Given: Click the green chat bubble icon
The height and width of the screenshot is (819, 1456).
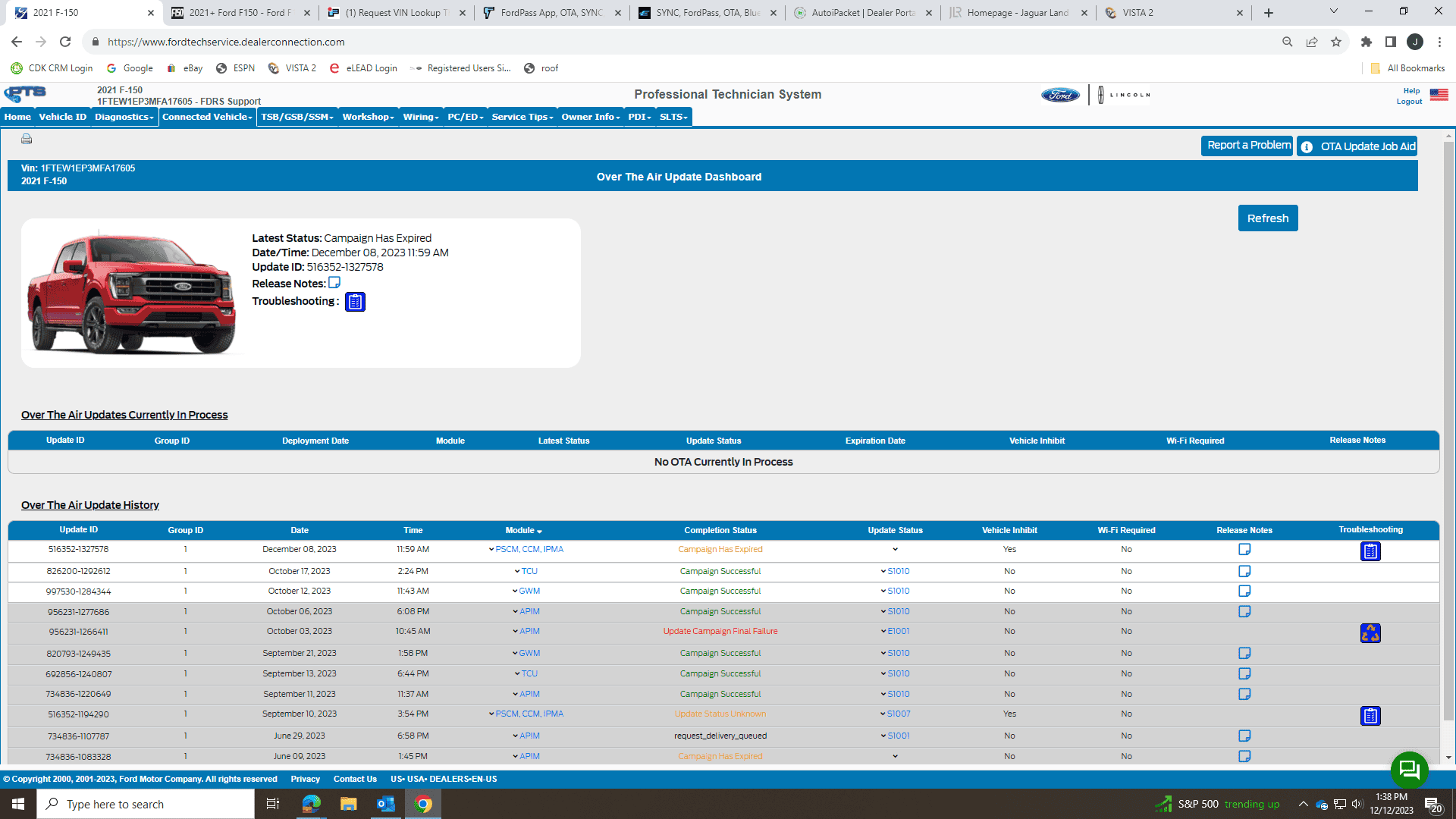Looking at the screenshot, I should click(x=1409, y=770).
